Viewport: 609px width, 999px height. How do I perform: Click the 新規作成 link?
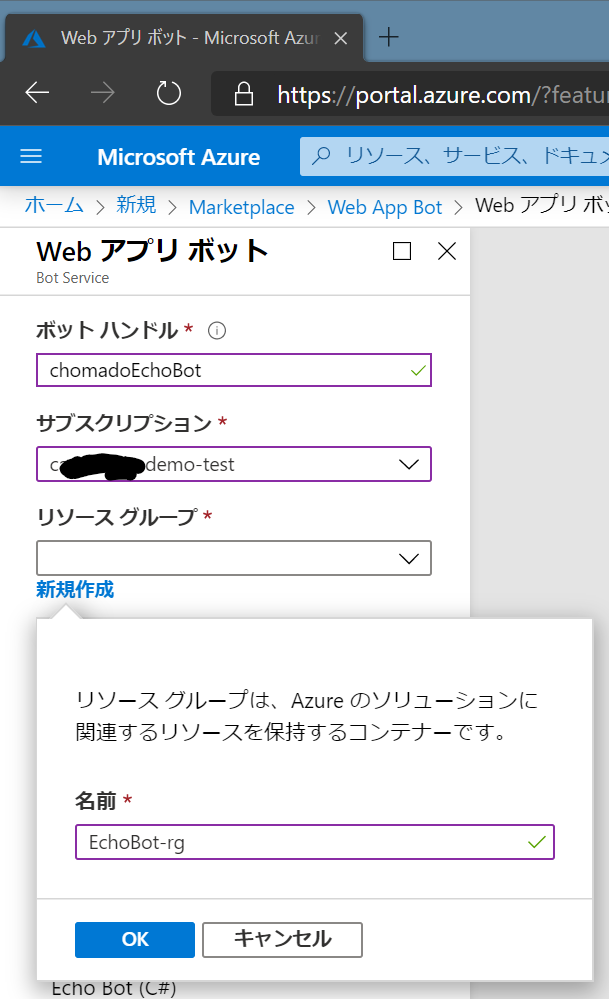75,589
